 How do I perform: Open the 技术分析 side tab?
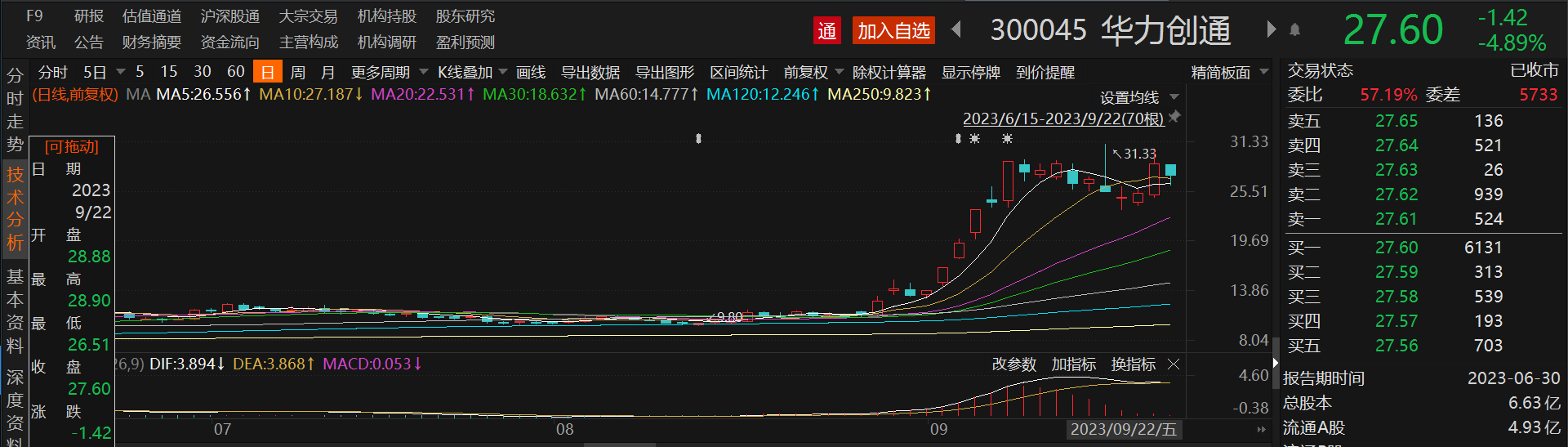[x=15, y=208]
